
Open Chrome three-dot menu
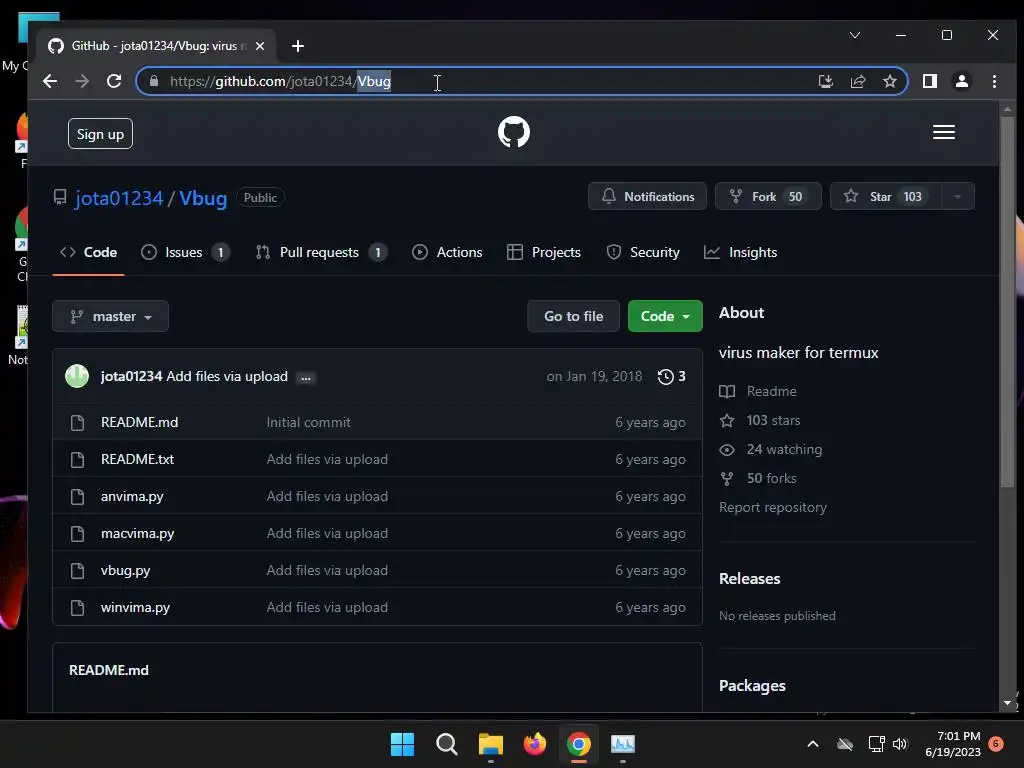(994, 81)
